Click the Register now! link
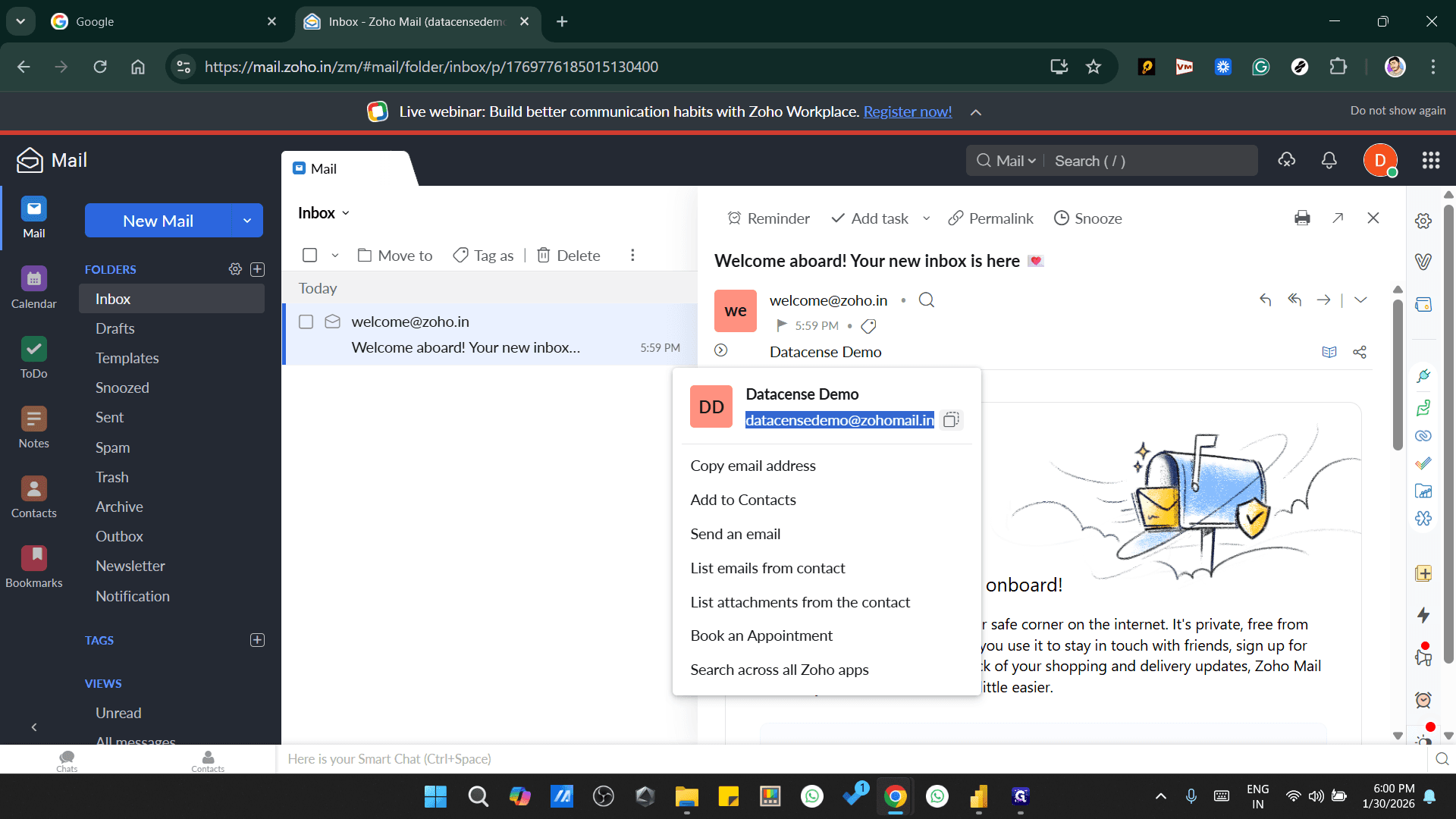 pyautogui.click(x=907, y=111)
